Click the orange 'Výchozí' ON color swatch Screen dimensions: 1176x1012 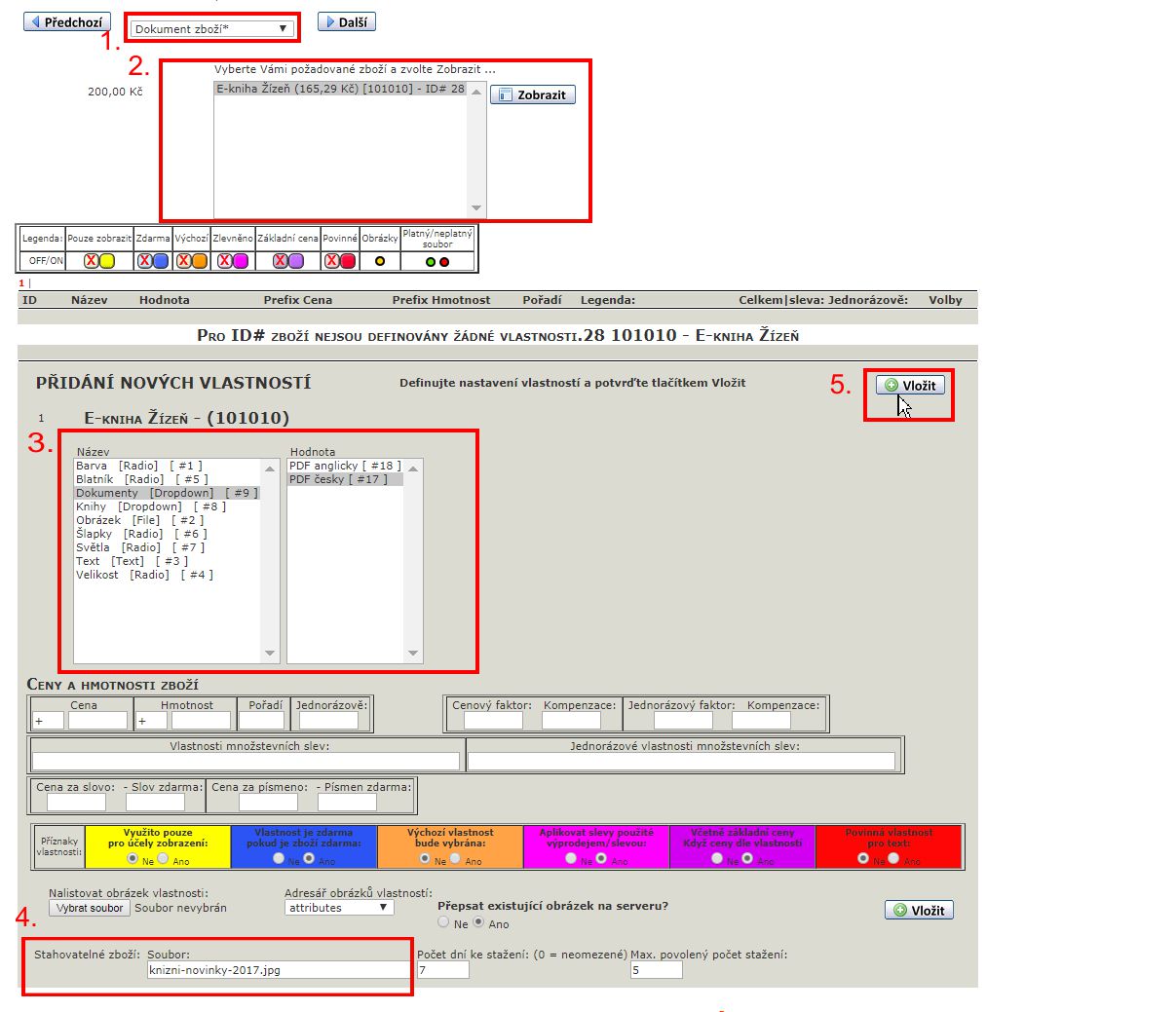(199, 261)
